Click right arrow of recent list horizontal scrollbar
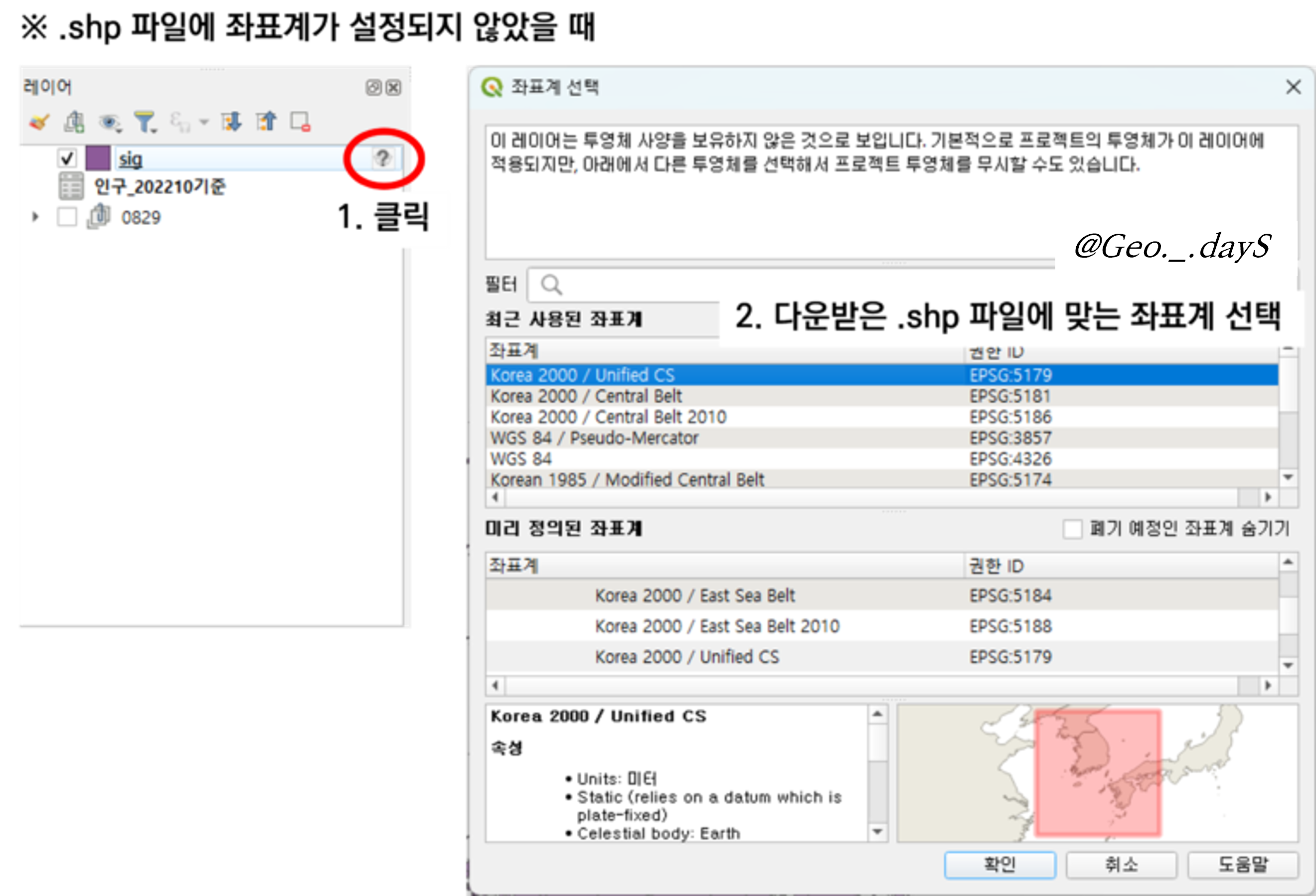 click(1269, 497)
